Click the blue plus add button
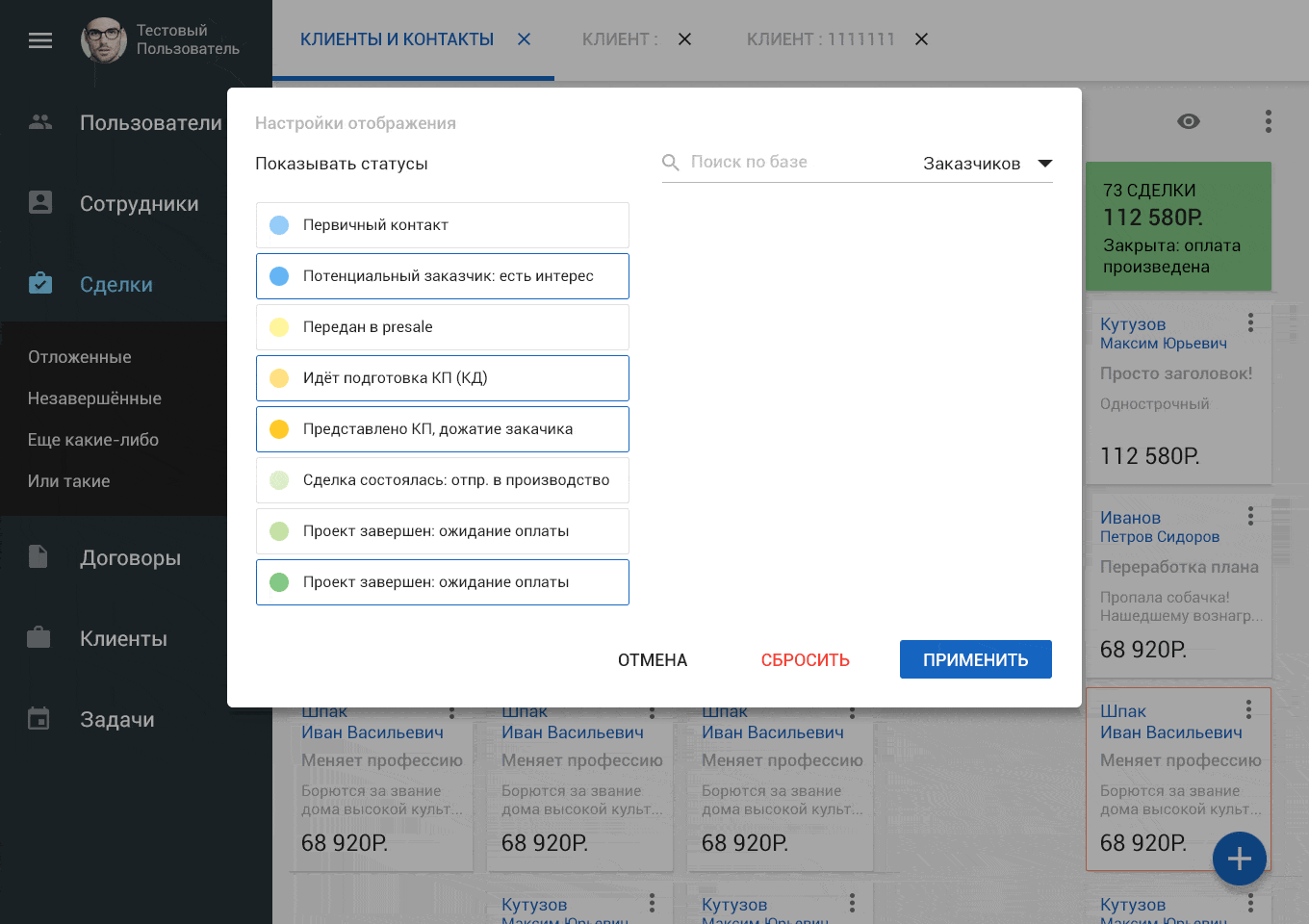The height and width of the screenshot is (924, 1309). point(1240,859)
